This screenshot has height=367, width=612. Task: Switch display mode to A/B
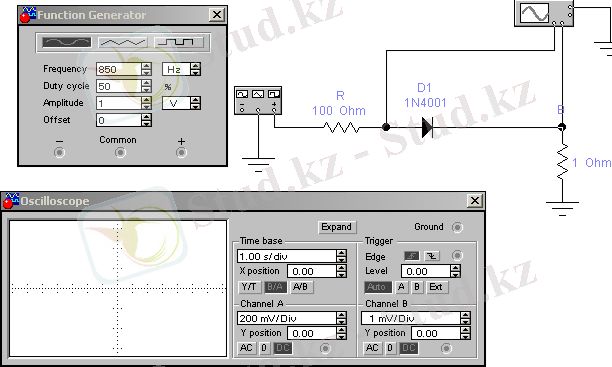click(300, 287)
